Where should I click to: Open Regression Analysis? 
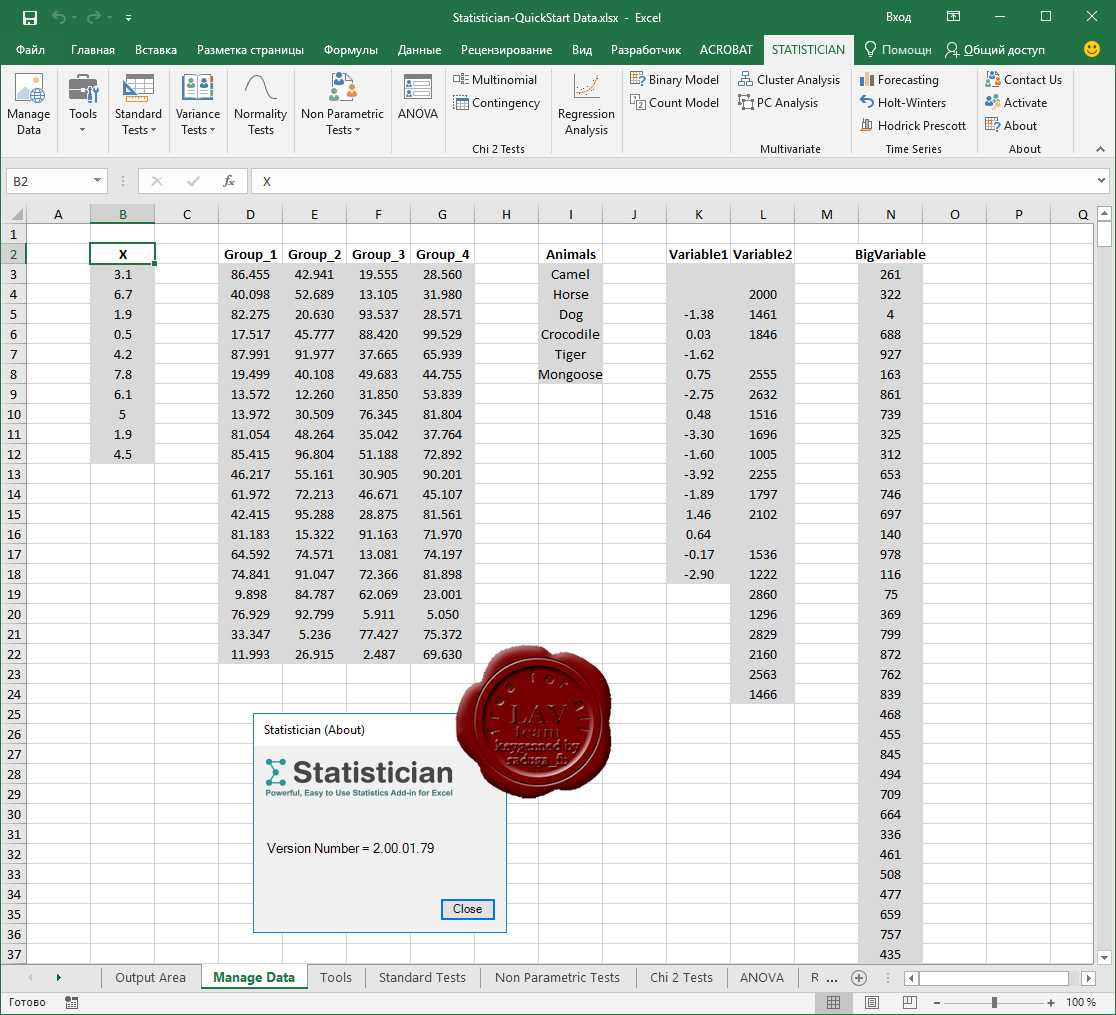tap(586, 105)
